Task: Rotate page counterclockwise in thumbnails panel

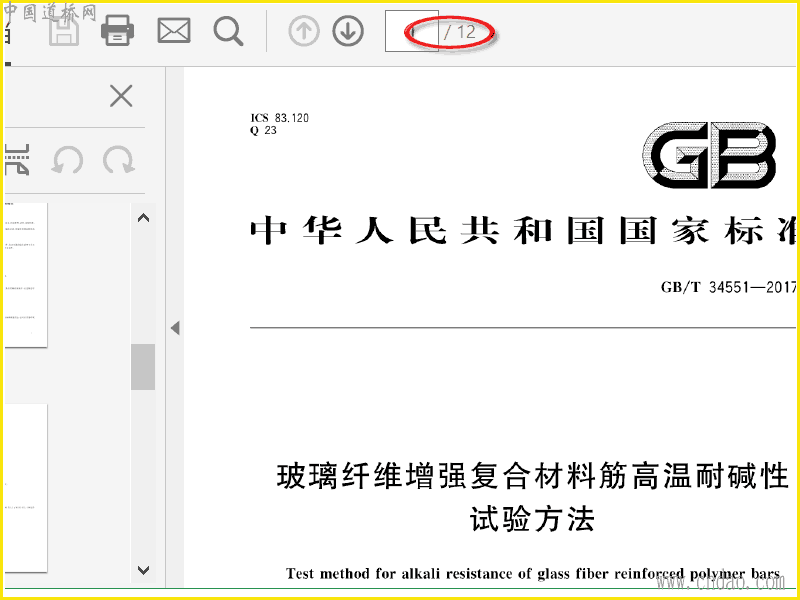Action: pos(67,160)
